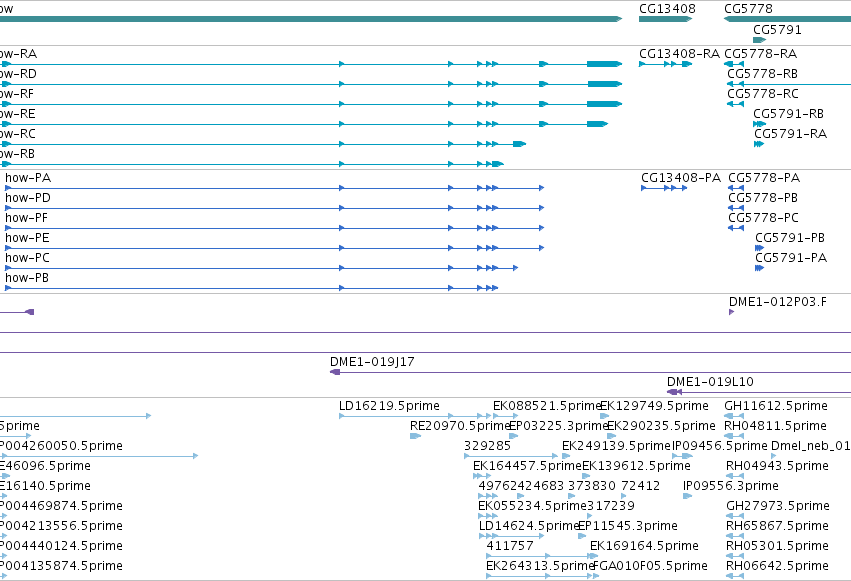Click the 317239 feature label
Image resolution: width=851 pixels, height=581 pixels.
tap(611, 506)
